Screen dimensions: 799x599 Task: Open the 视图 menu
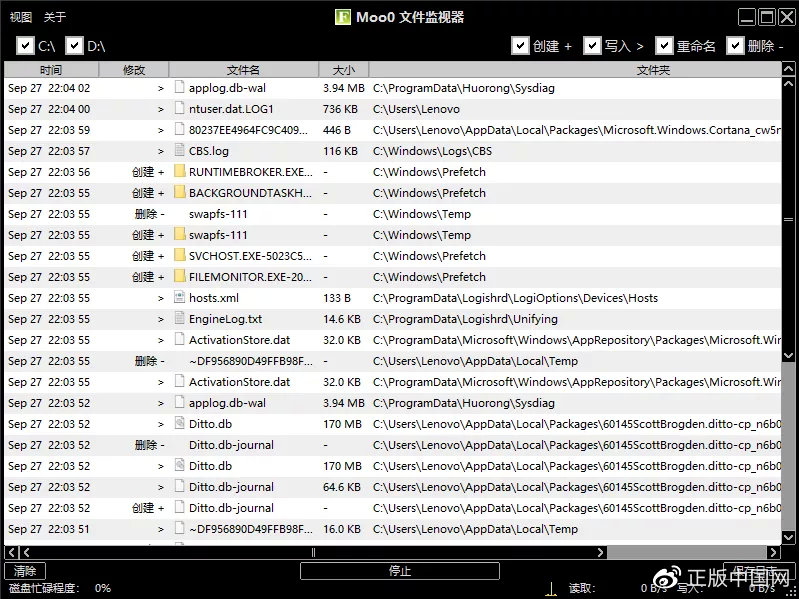tap(21, 17)
